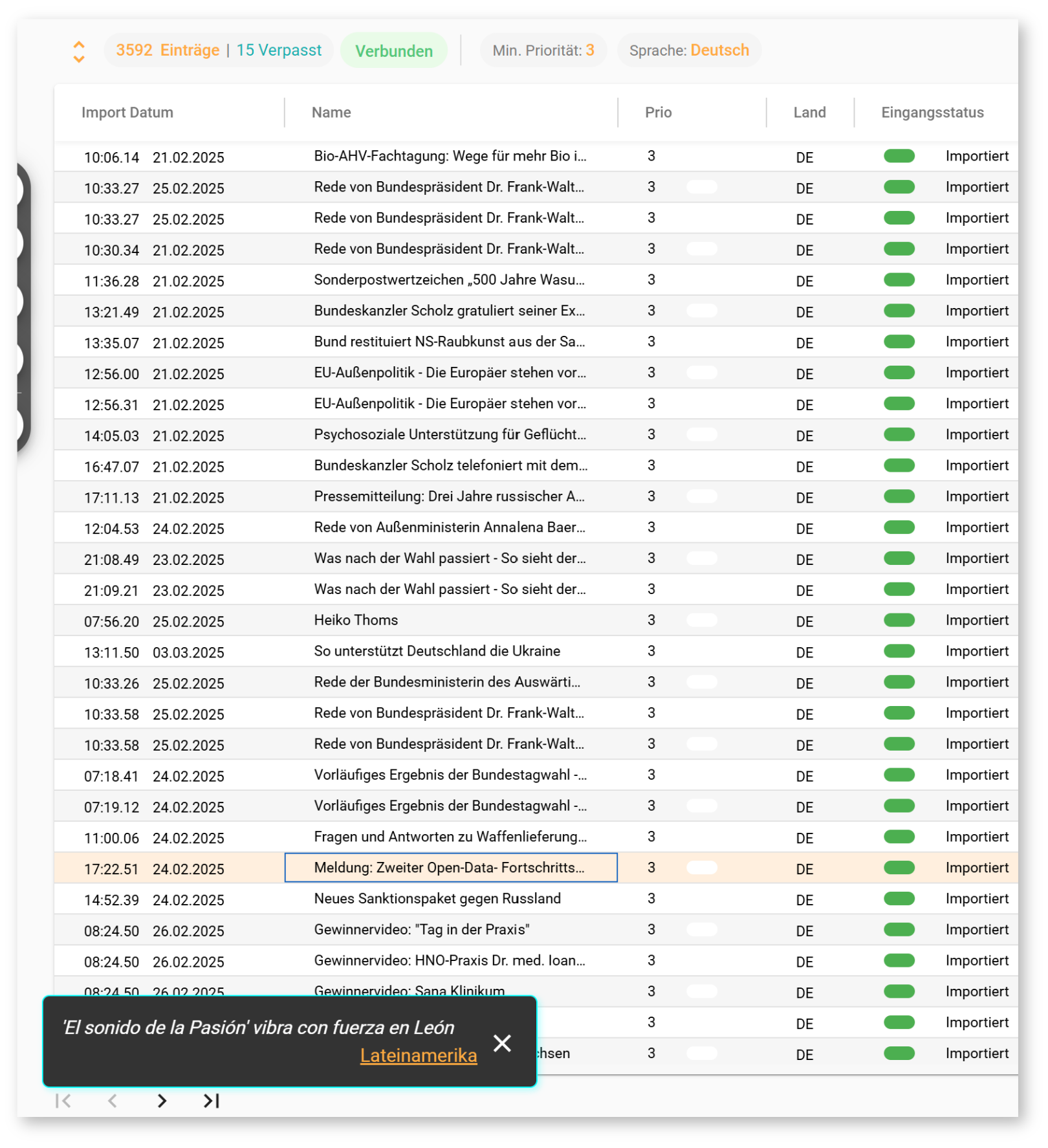Close the 'El sonido de la Pasión' notification
Viewport: 1048px width, 1148px height.
point(502,1043)
